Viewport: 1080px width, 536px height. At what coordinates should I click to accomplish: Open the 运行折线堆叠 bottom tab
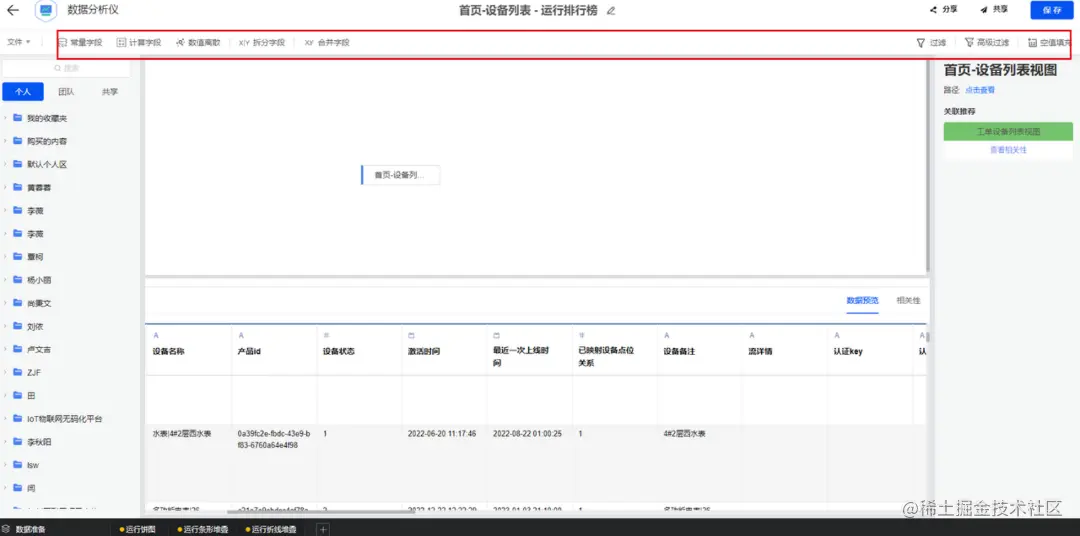[x=273, y=529]
